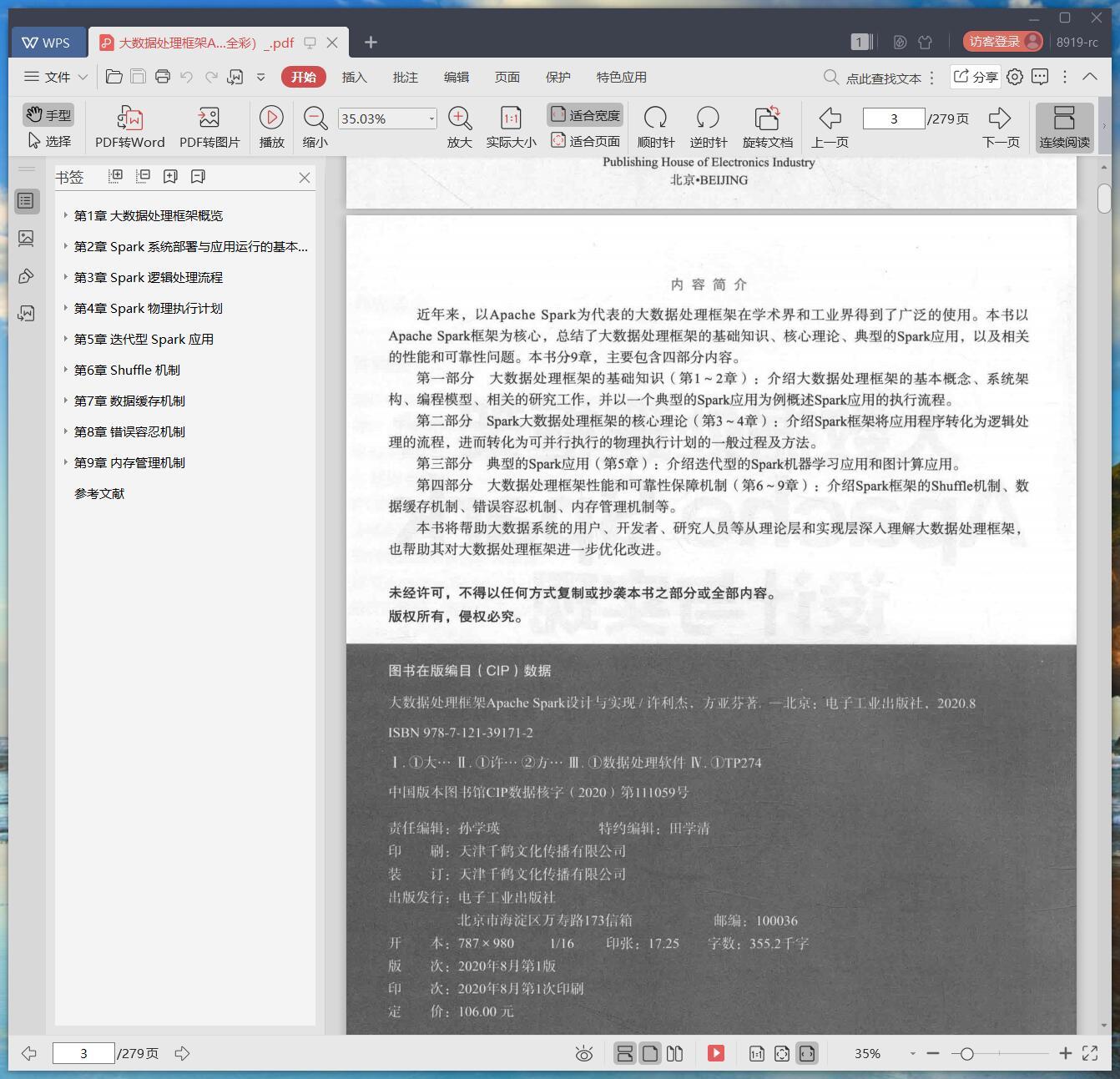Click the undo arrow icon
Image resolution: width=1120 pixels, height=1079 pixels.
point(187,77)
